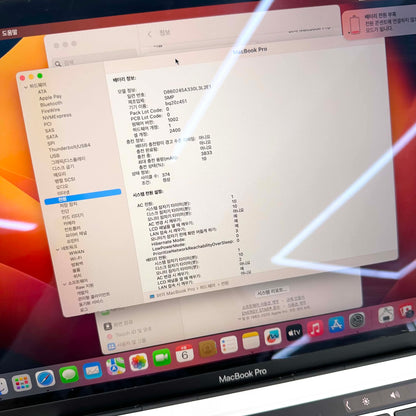Collapse the 소프트웨어 section in sidebar
Screen dimensions: 416x416
pos(65,284)
